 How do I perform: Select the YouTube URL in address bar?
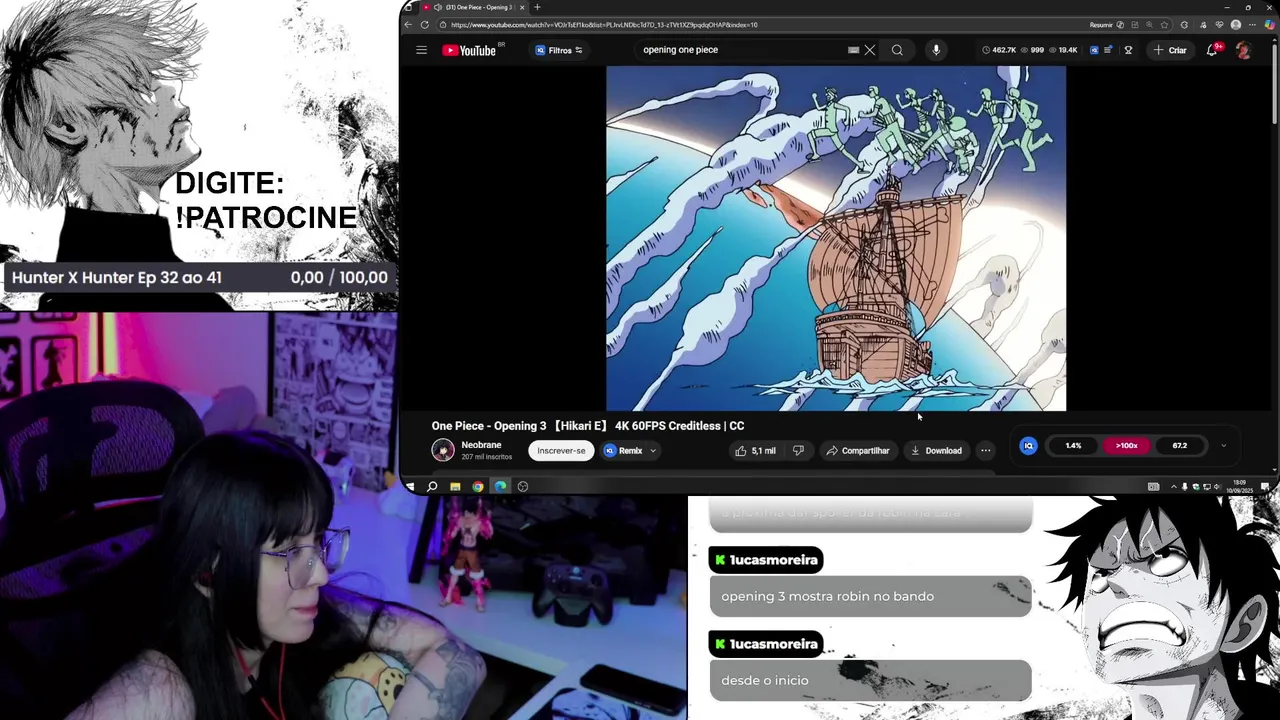coord(604,25)
